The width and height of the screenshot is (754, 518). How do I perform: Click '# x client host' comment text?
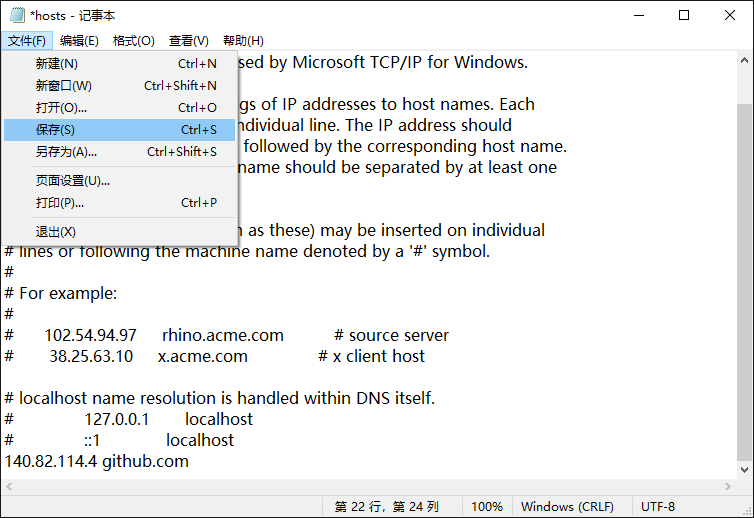pyautogui.click(x=372, y=356)
